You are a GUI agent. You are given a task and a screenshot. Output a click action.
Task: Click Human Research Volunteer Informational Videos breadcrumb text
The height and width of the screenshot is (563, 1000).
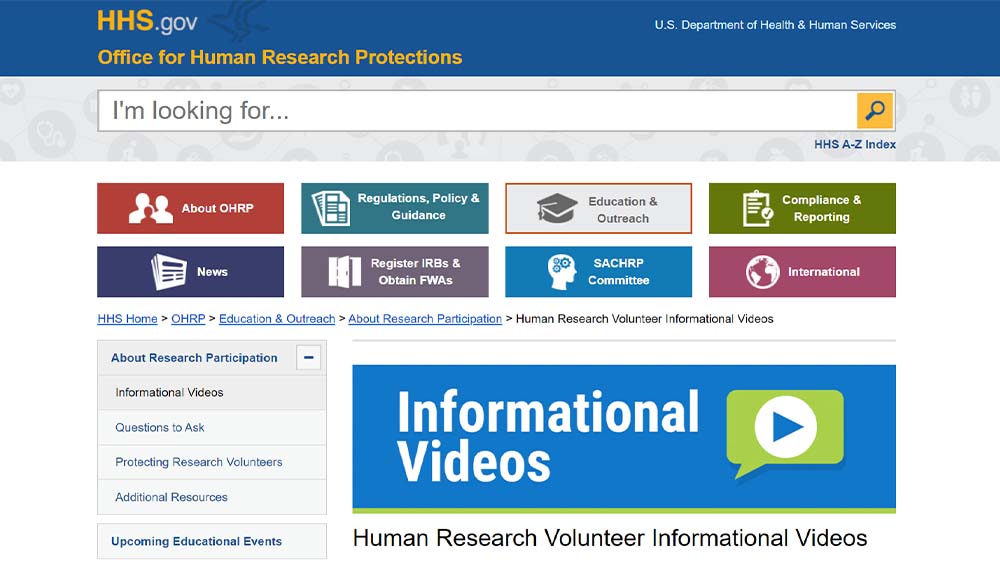pos(644,319)
